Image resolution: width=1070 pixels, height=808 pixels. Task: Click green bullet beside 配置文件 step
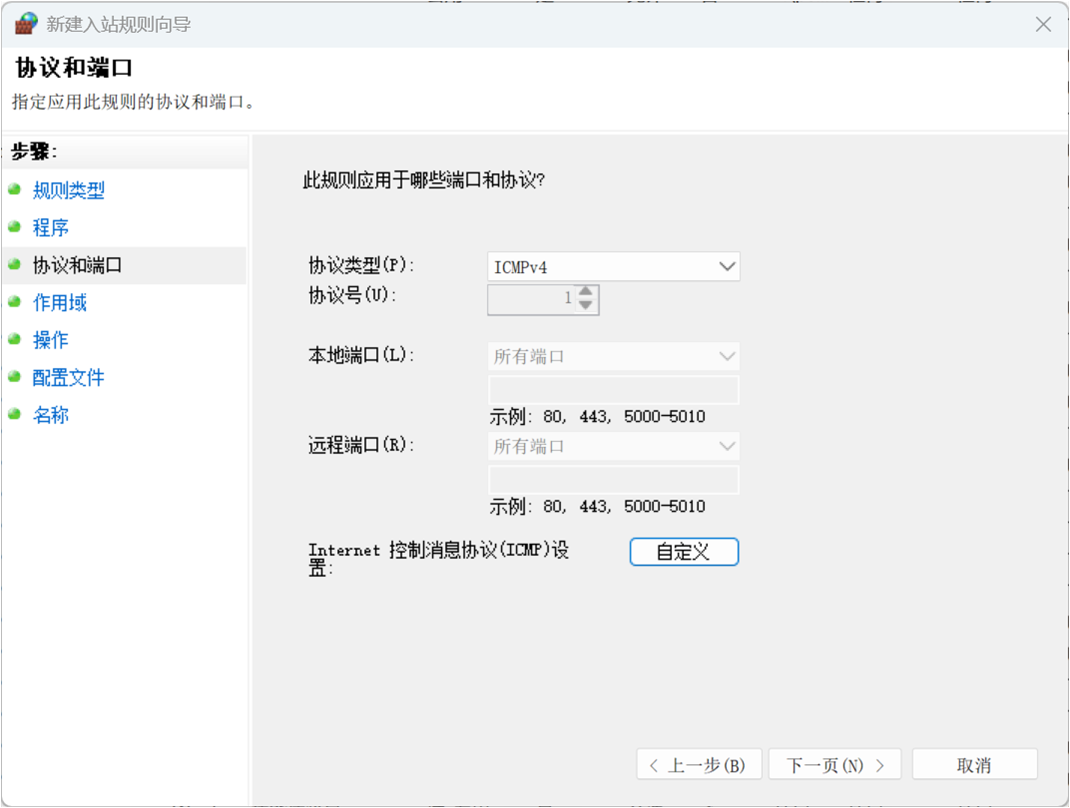pyautogui.click(x=14, y=377)
